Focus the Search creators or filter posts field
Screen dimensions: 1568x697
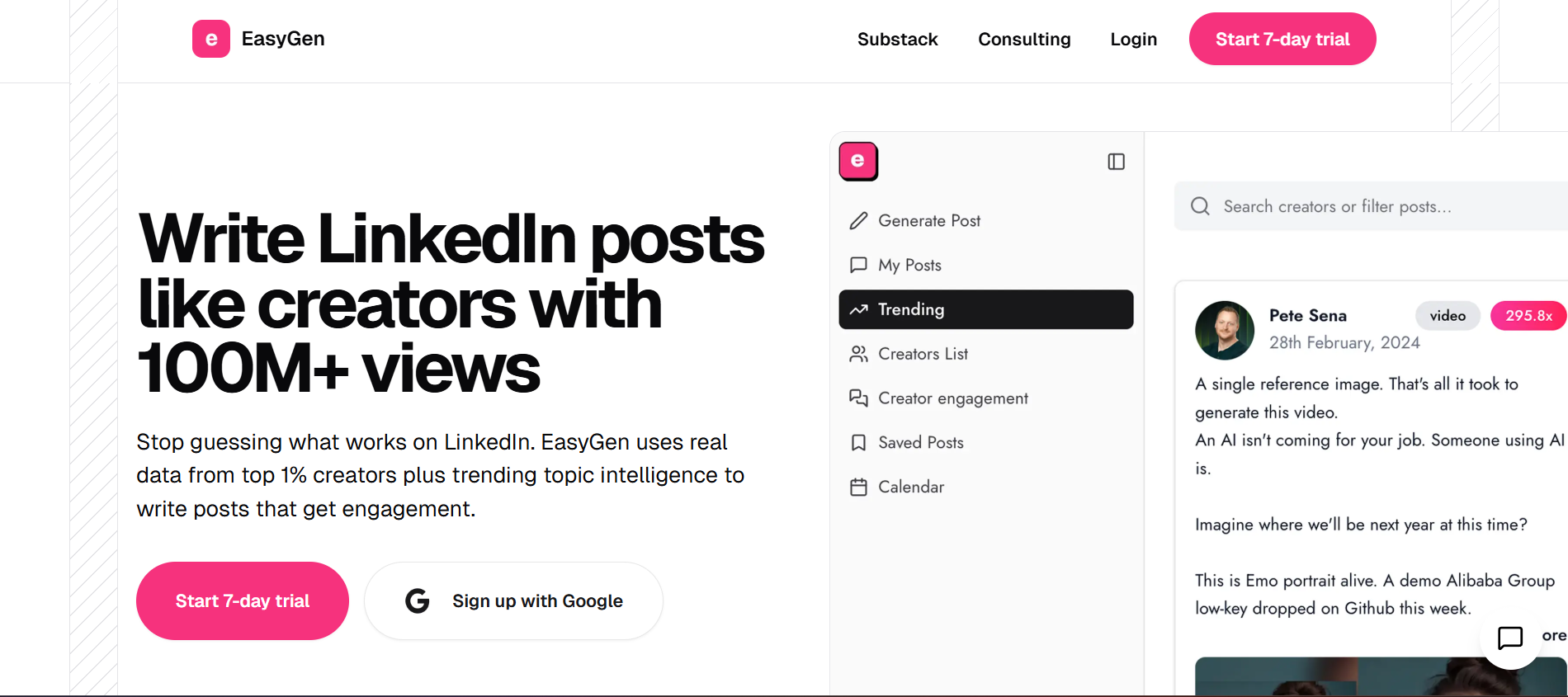pos(1371,206)
